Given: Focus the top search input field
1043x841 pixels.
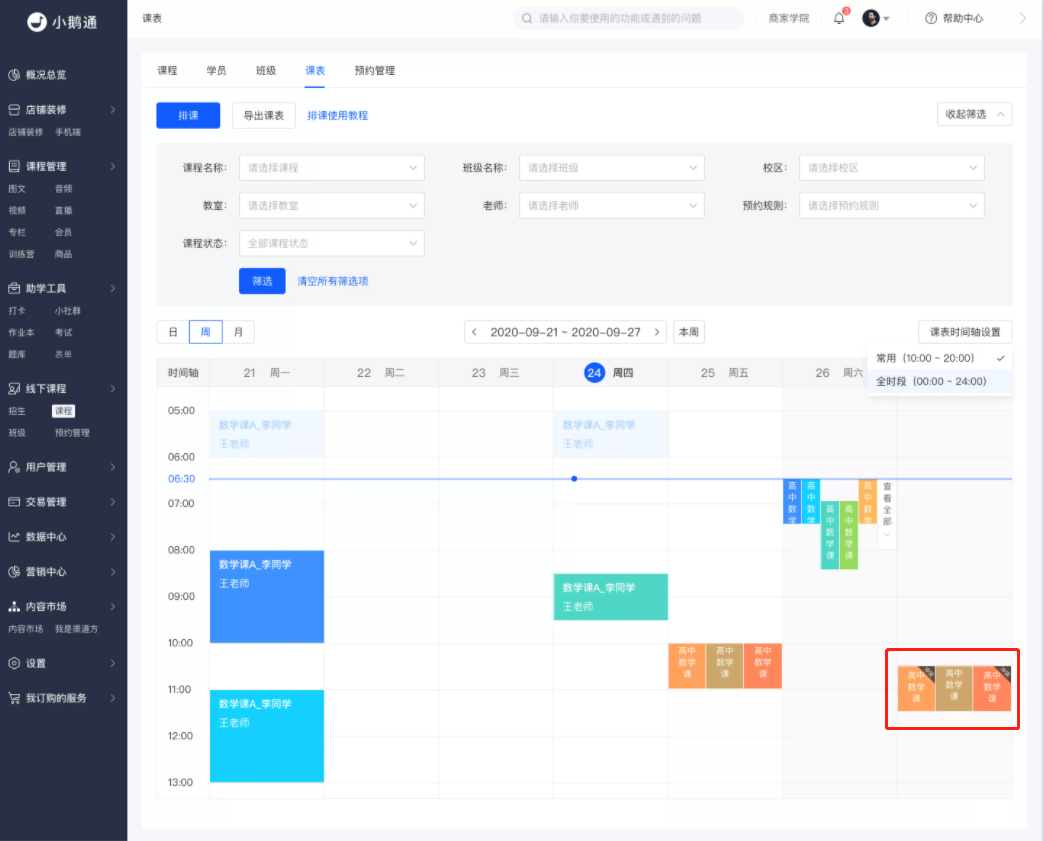Looking at the screenshot, I should point(629,19).
